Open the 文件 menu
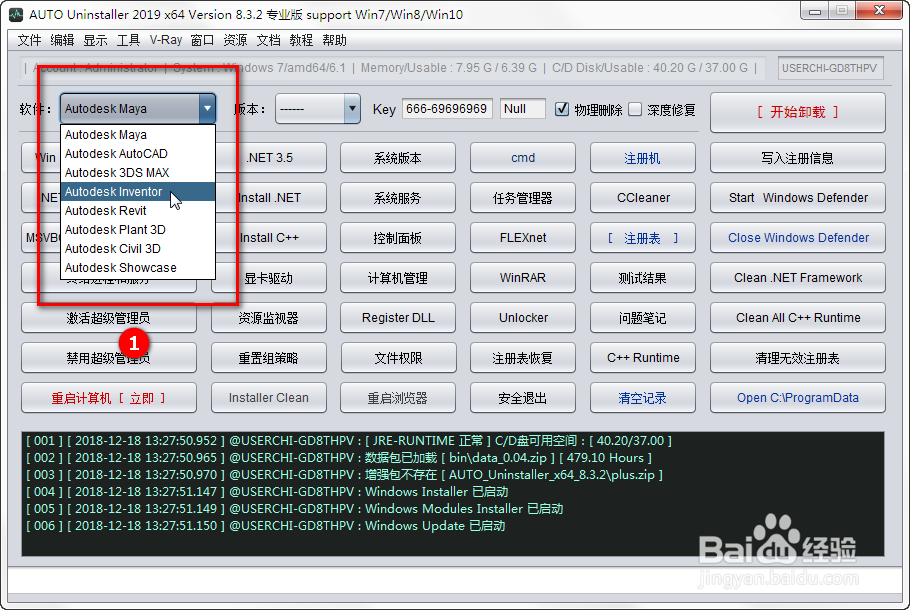The height and width of the screenshot is (610, 910). (x=29, y=40)
